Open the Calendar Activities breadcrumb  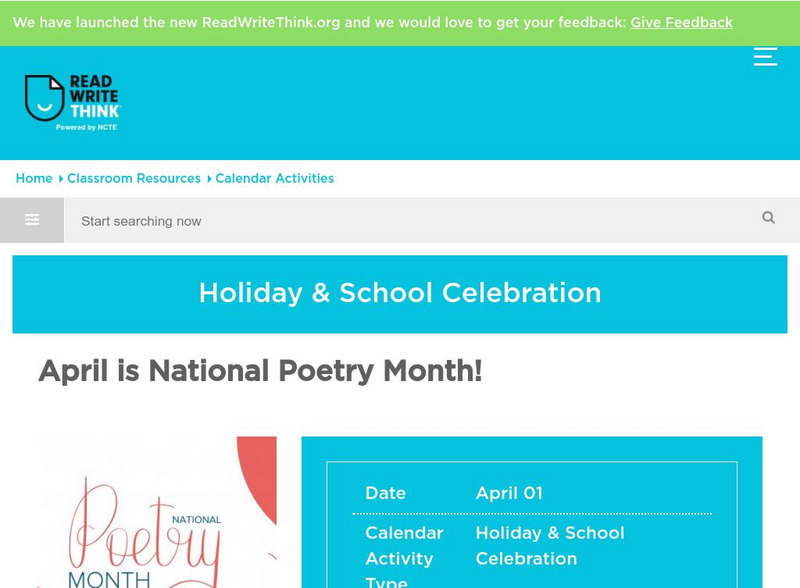coord(275,178)
